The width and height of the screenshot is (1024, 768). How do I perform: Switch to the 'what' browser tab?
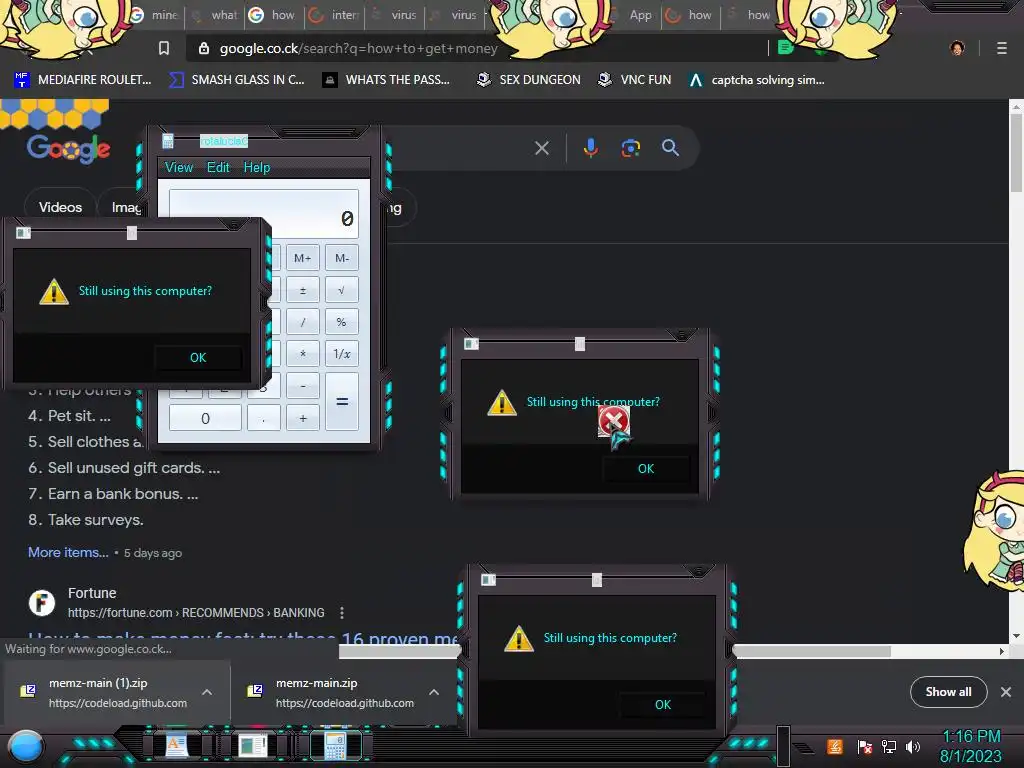point(216,15)
